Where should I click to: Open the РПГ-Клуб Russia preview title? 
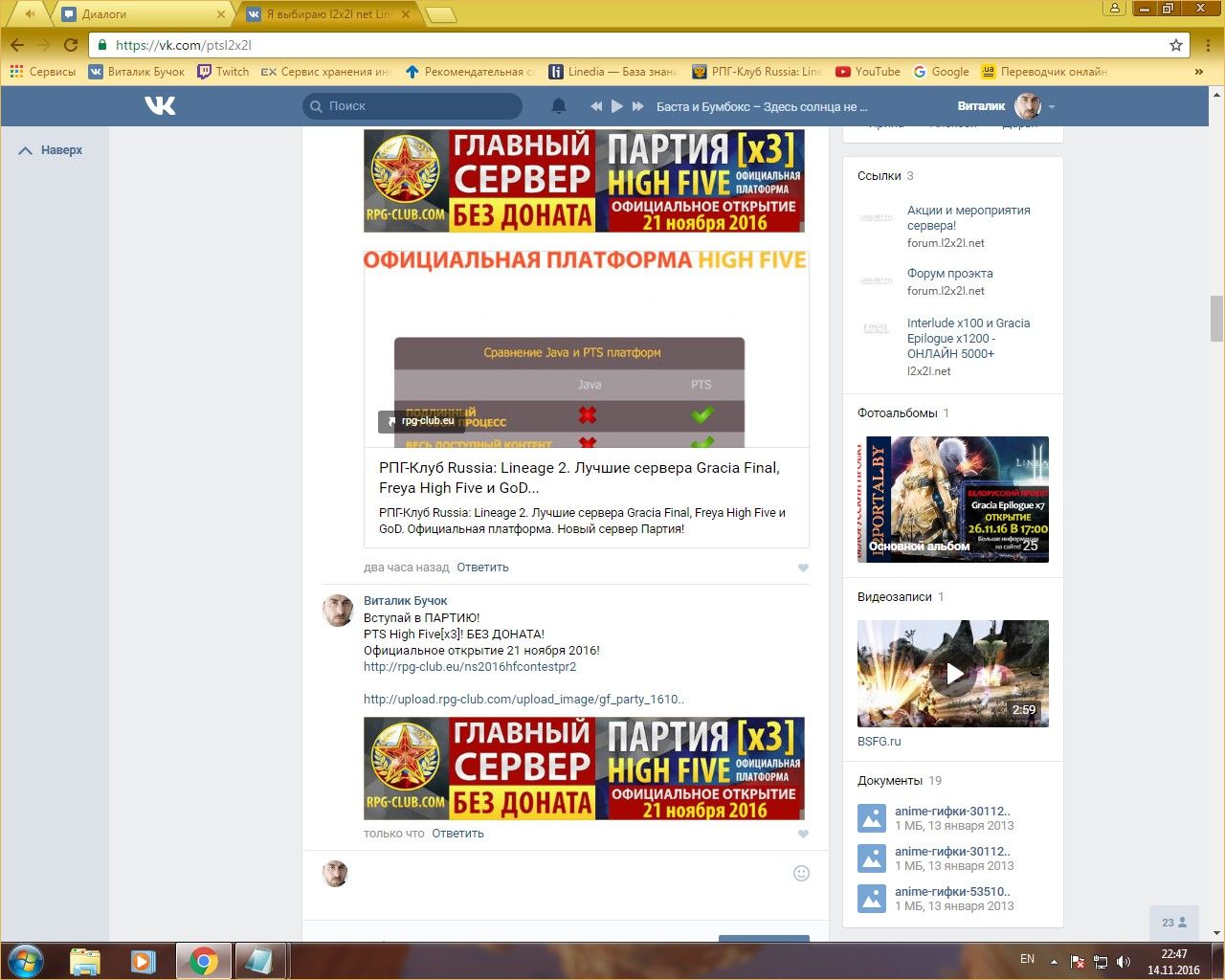tap(579, 478)
